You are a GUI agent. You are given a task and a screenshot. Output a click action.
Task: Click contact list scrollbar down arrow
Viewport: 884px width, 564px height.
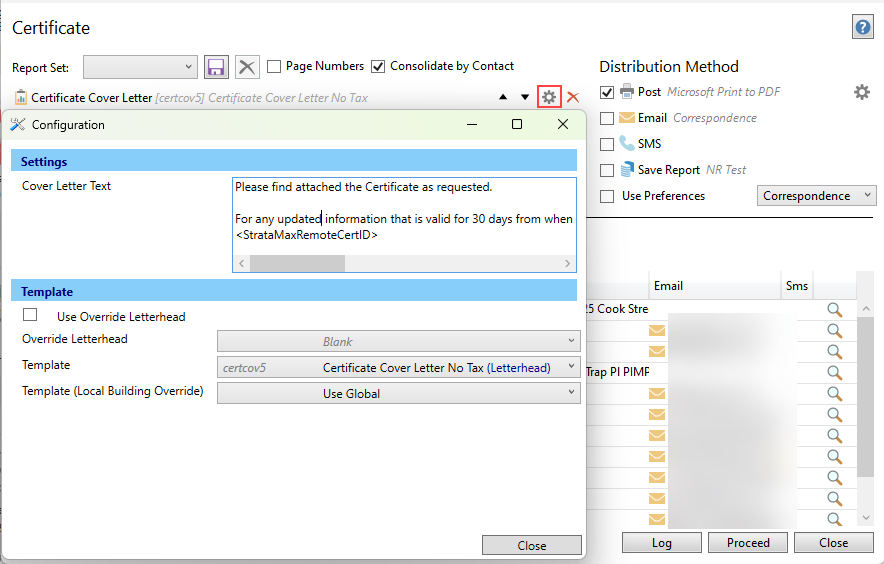tap(866, 518)
